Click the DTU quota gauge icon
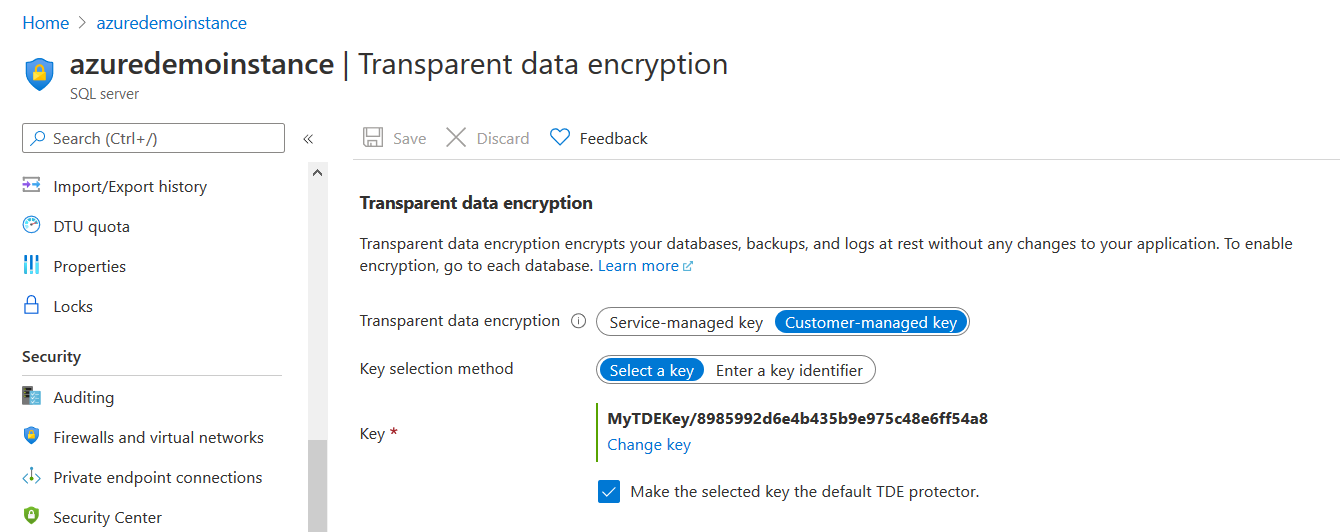Image resolution: width=1340 pixels, height=532 pixels. pos(32,226)
